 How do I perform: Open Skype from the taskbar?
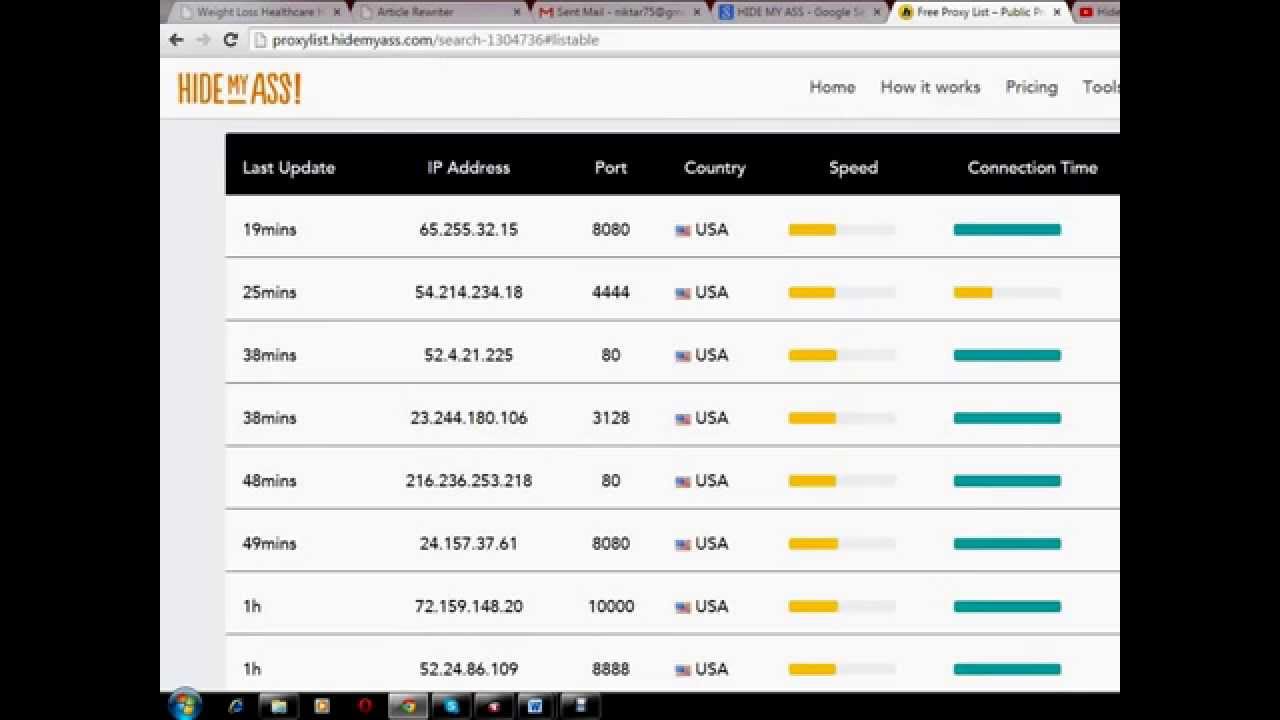coord(451,706)
